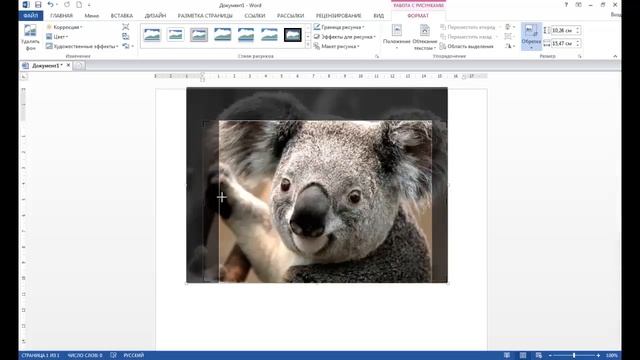Open the Коррекция dropdown
This screenshot has height=360, width=640.
point(64,27)
